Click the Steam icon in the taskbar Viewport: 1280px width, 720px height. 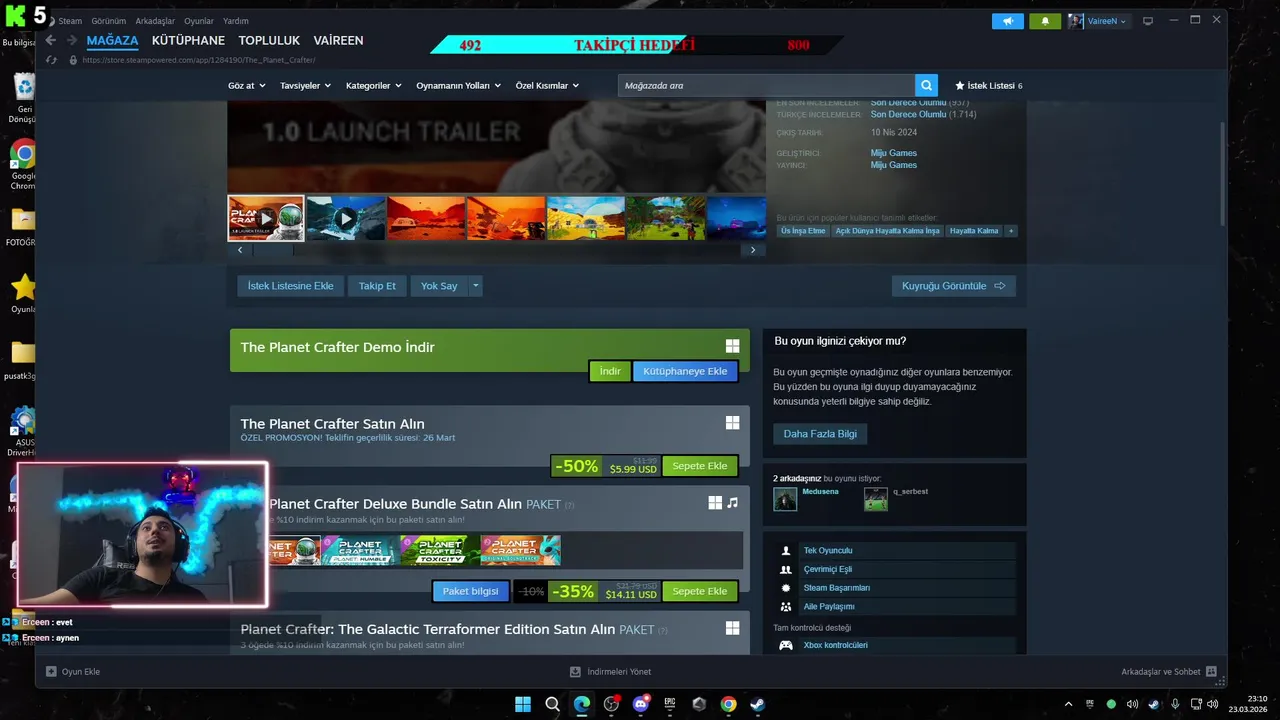coord(758,704)
